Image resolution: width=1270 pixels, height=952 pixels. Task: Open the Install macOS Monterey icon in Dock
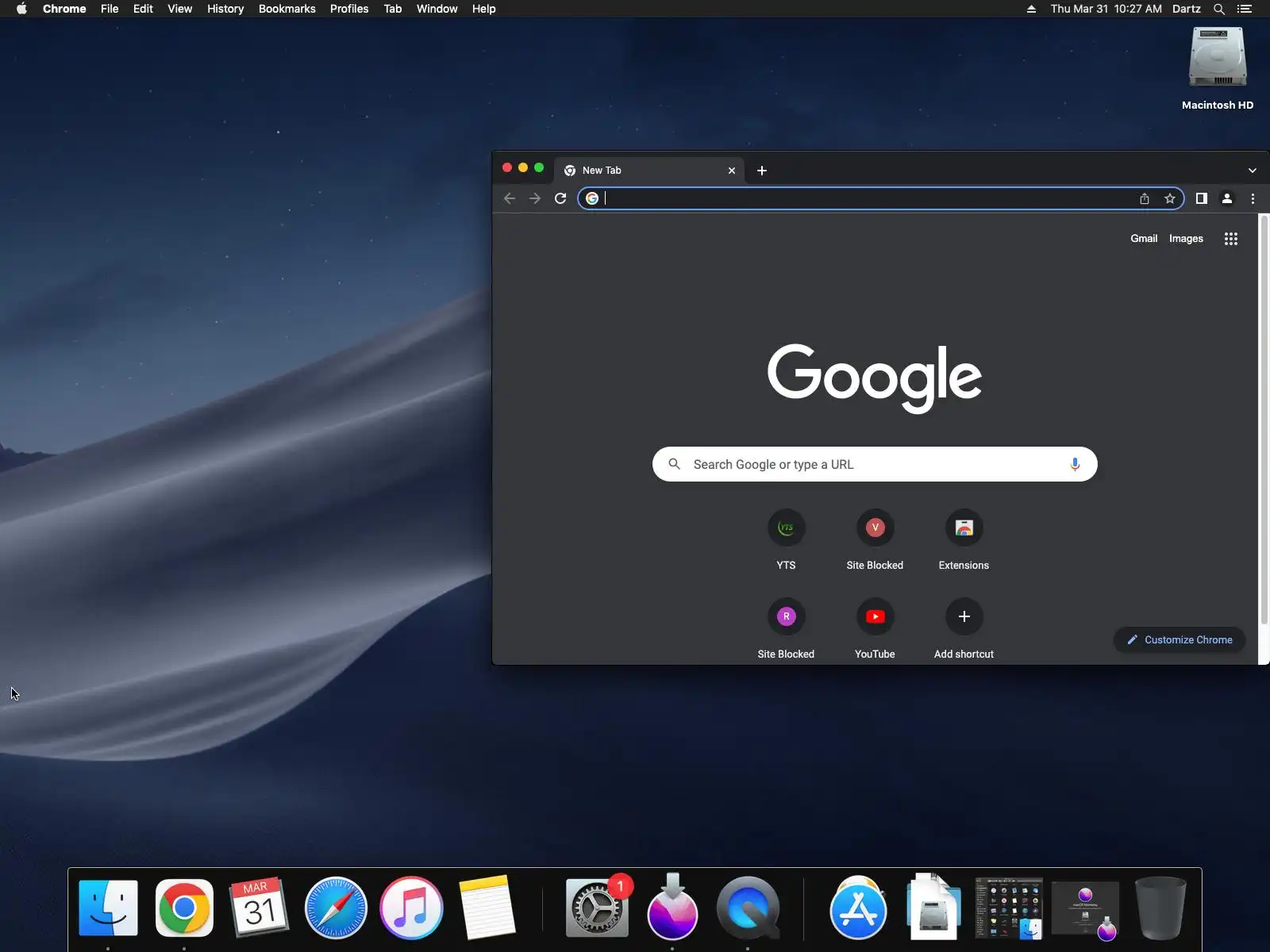click(672, 908)
